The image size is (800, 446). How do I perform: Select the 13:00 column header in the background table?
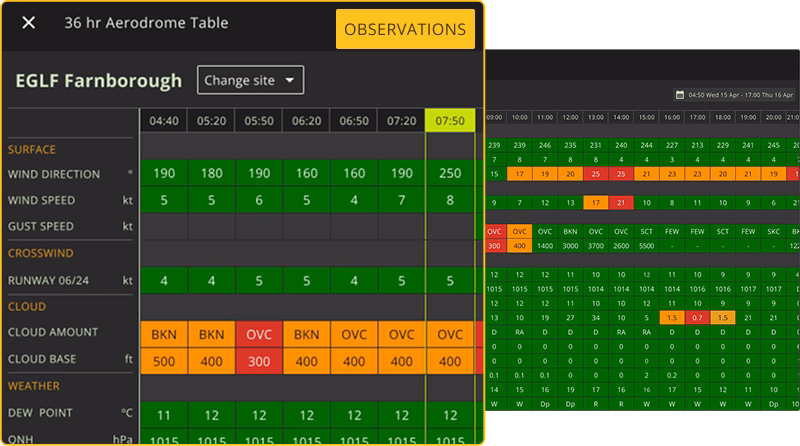[595, 117]
